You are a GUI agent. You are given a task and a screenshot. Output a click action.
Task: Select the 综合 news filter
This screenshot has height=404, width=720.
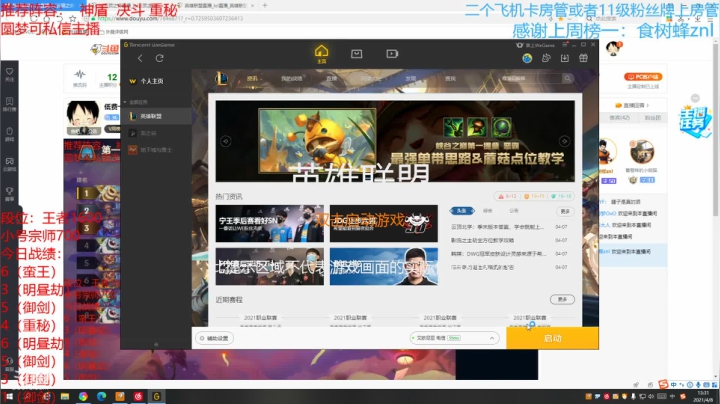click(x=488, y=211)
